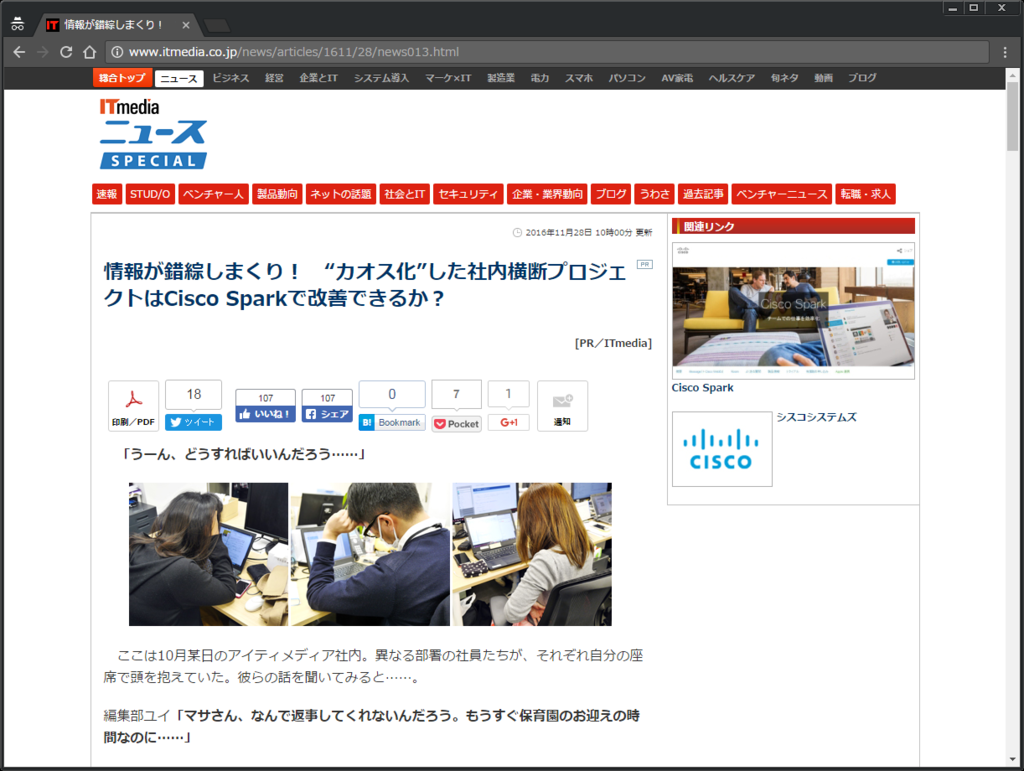Open the 社会とIT category button
This screenshot has width=1024, height=771.
coord(404,194)
